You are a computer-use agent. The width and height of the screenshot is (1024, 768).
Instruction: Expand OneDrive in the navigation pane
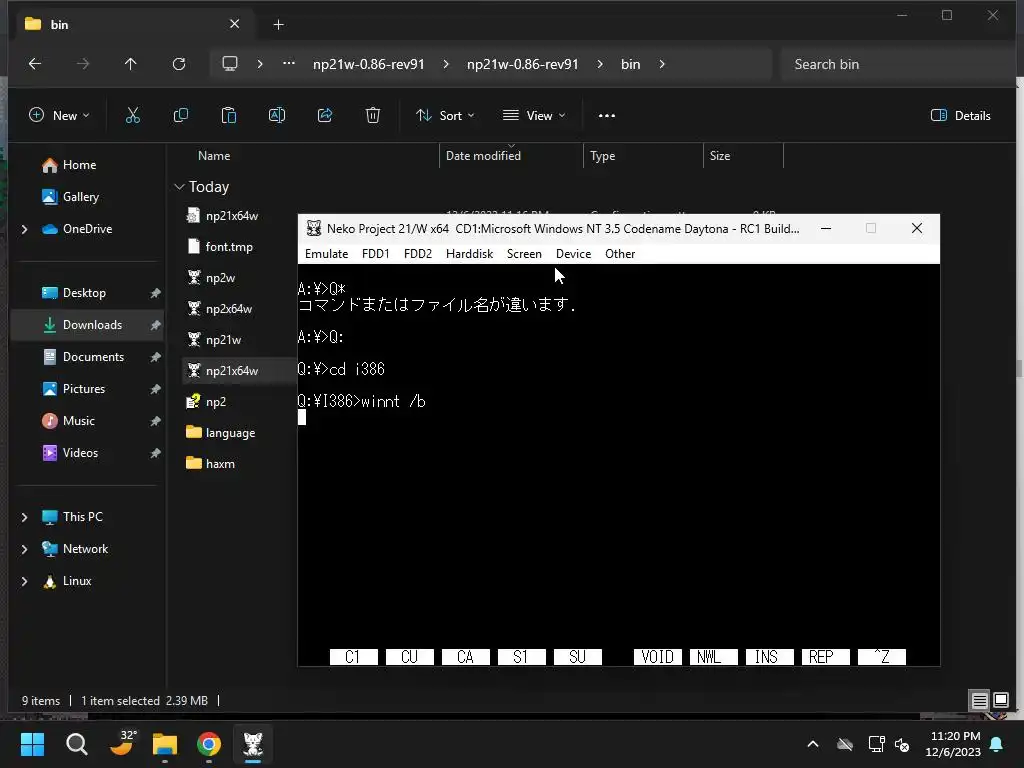[25, 229]
